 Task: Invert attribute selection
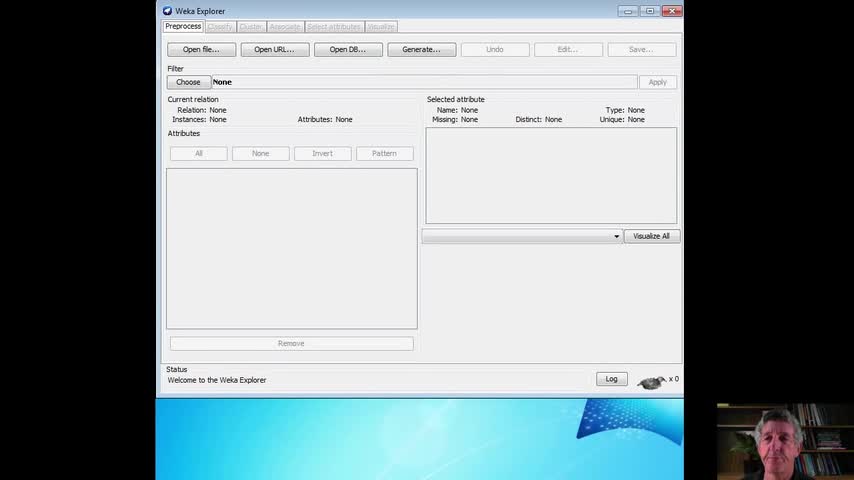322,154
